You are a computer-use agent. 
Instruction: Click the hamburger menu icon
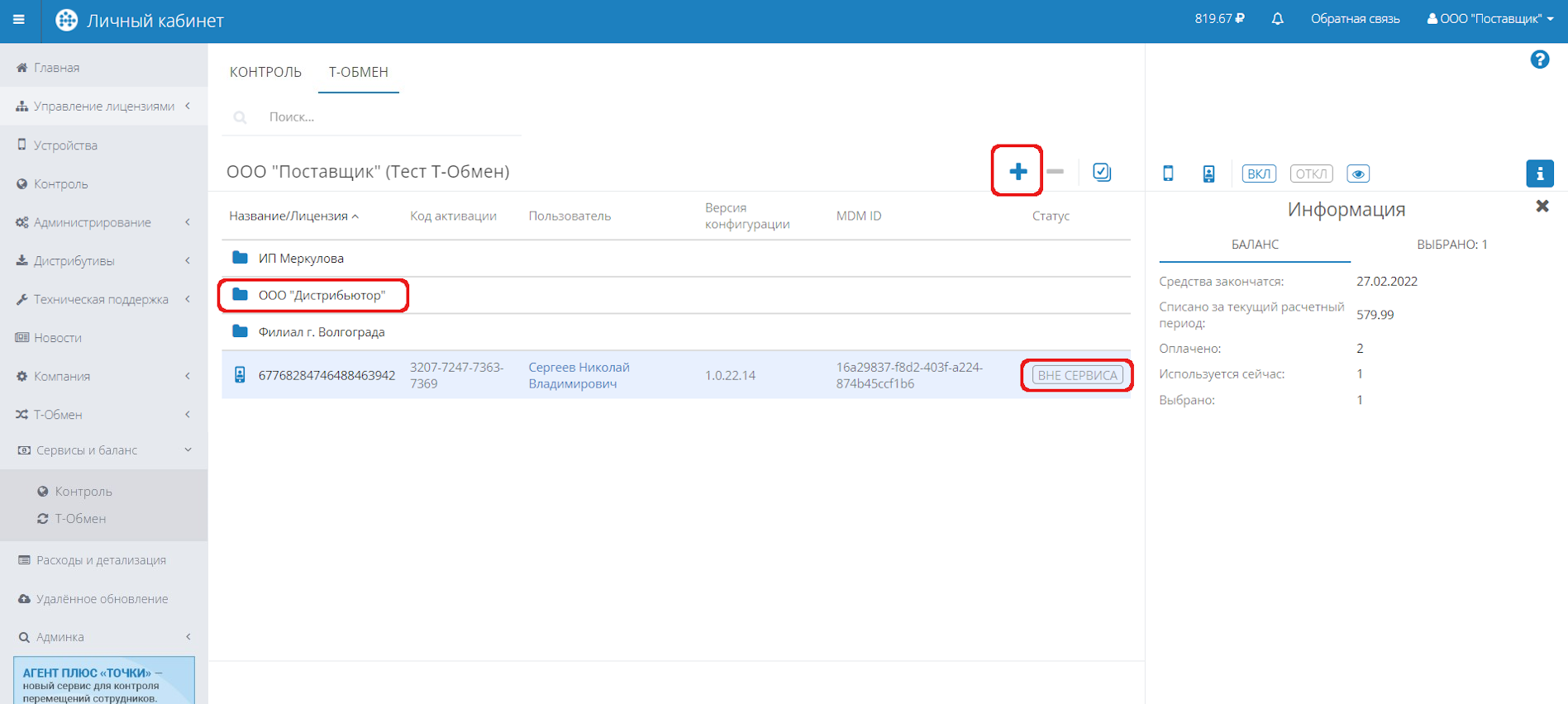[x=18, y=20]
